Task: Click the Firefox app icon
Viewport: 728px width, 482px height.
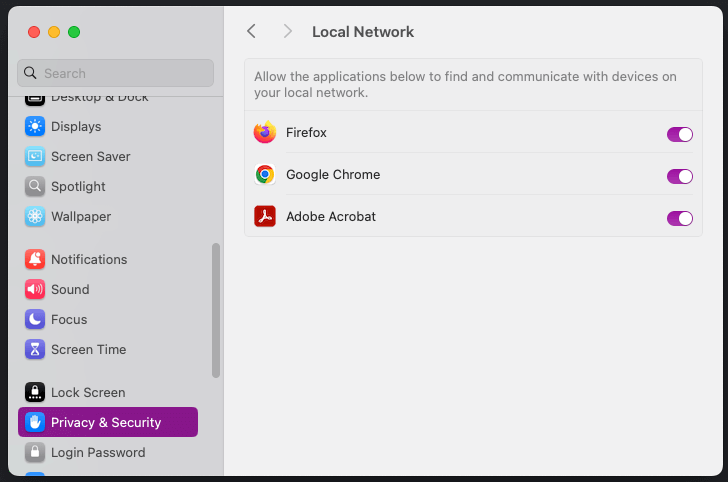Action: pos(265,133)
